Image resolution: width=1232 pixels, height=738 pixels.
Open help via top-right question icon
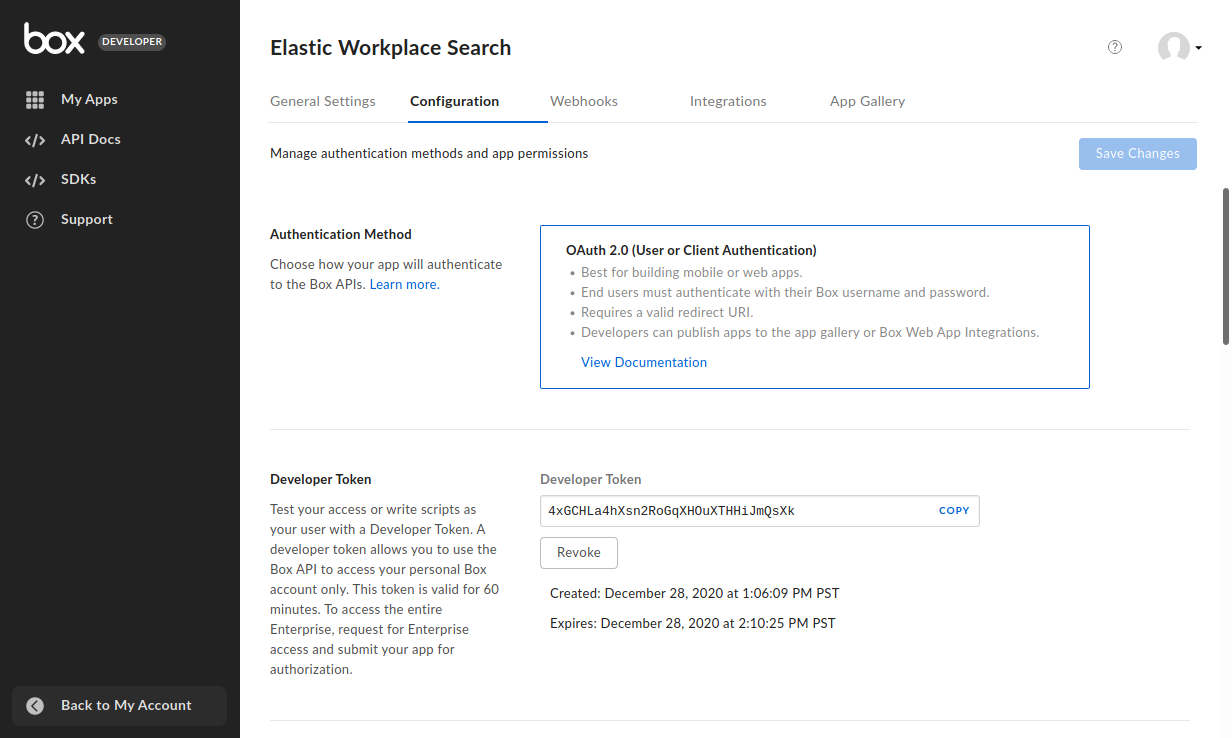pyautogui.click(x=1115, y=47)
